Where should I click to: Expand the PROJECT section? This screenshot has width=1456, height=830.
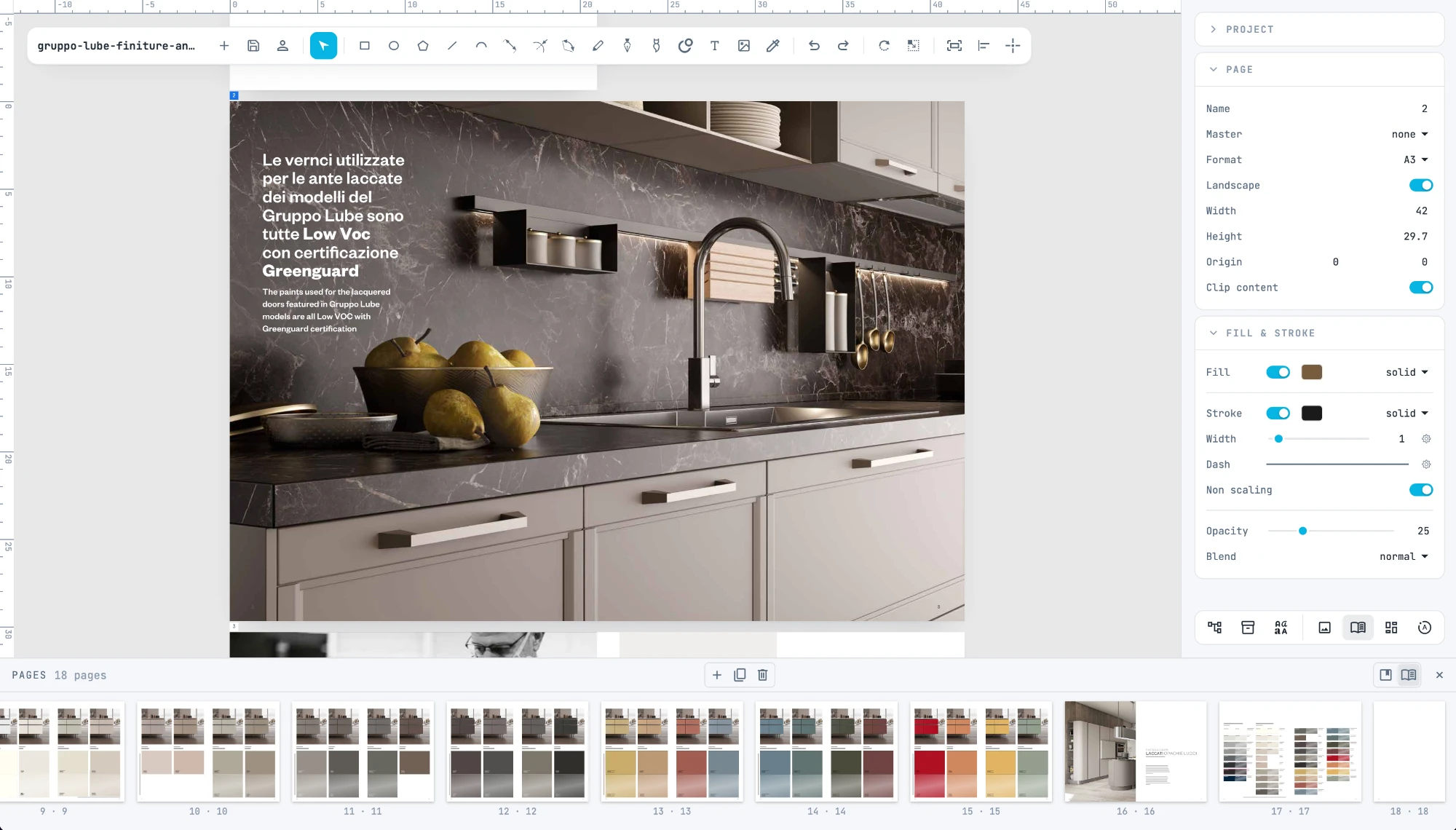pyautogui.click(x=1319, y=29)
